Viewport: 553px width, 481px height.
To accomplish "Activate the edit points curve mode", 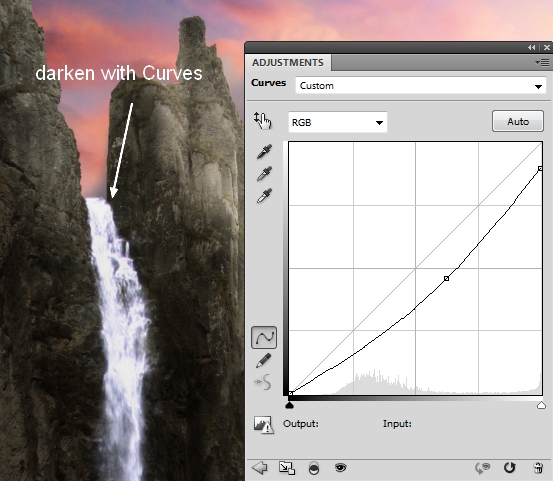I will [x=264, y=337].
